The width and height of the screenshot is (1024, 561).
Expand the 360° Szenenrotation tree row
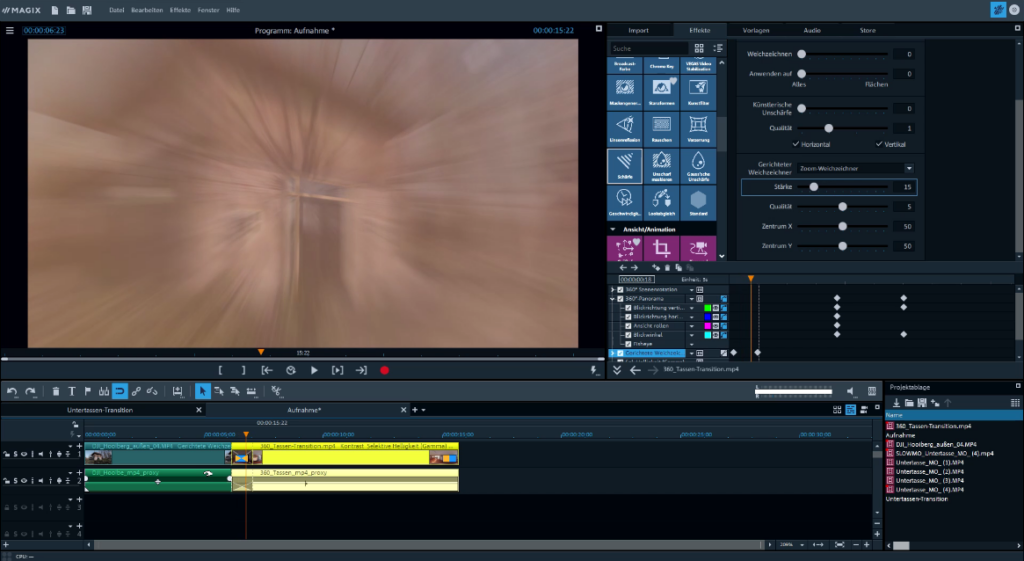point(613,289)
